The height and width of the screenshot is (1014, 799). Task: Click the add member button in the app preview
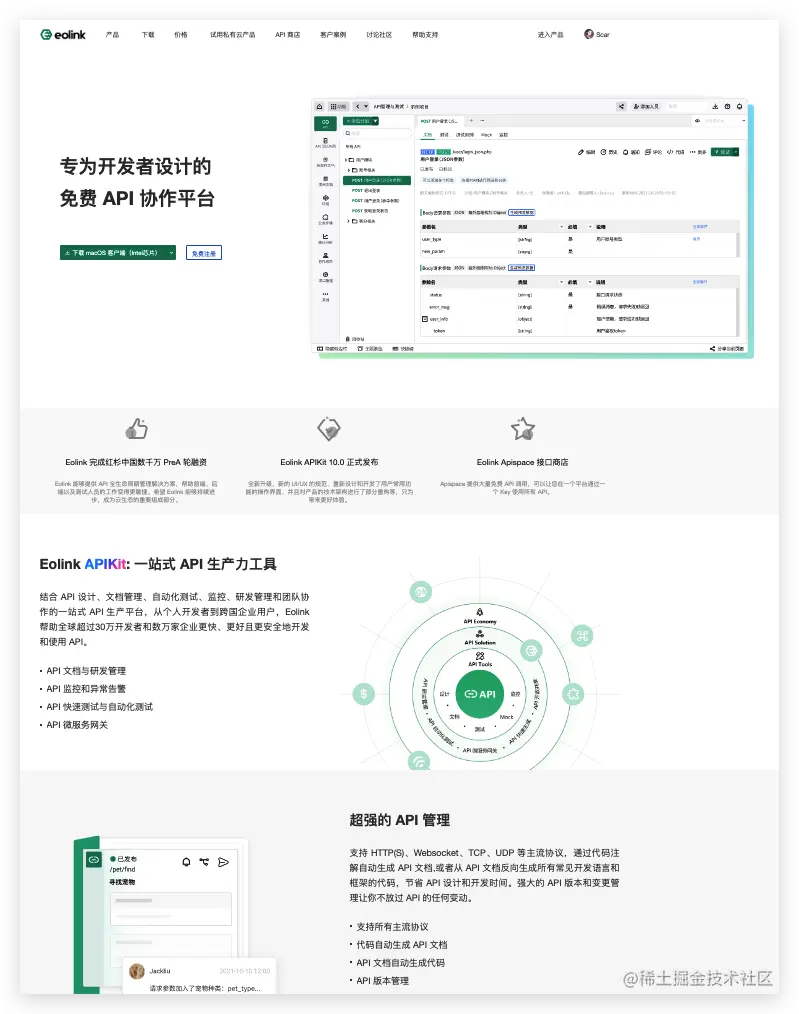pos(646,107)
